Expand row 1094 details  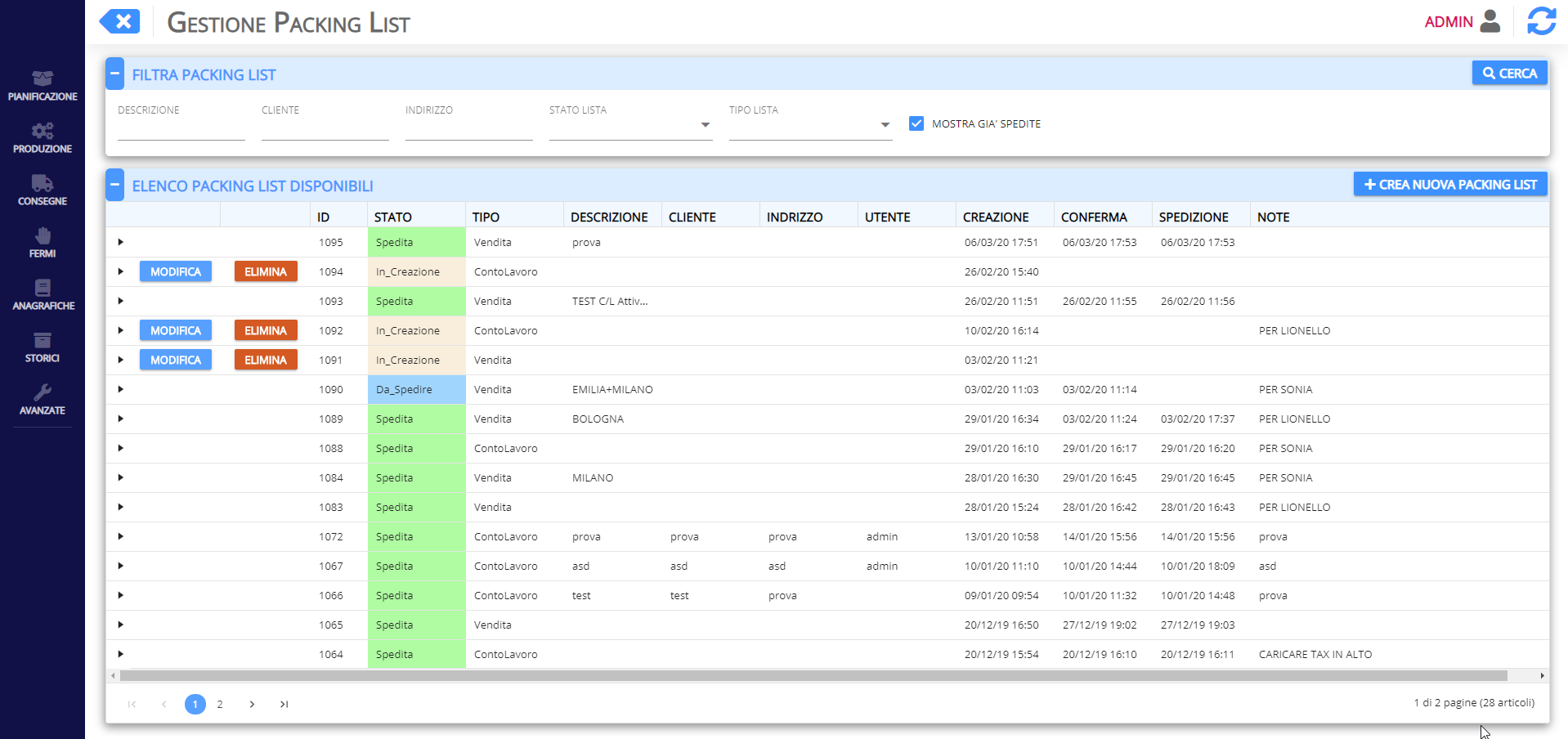120,271
